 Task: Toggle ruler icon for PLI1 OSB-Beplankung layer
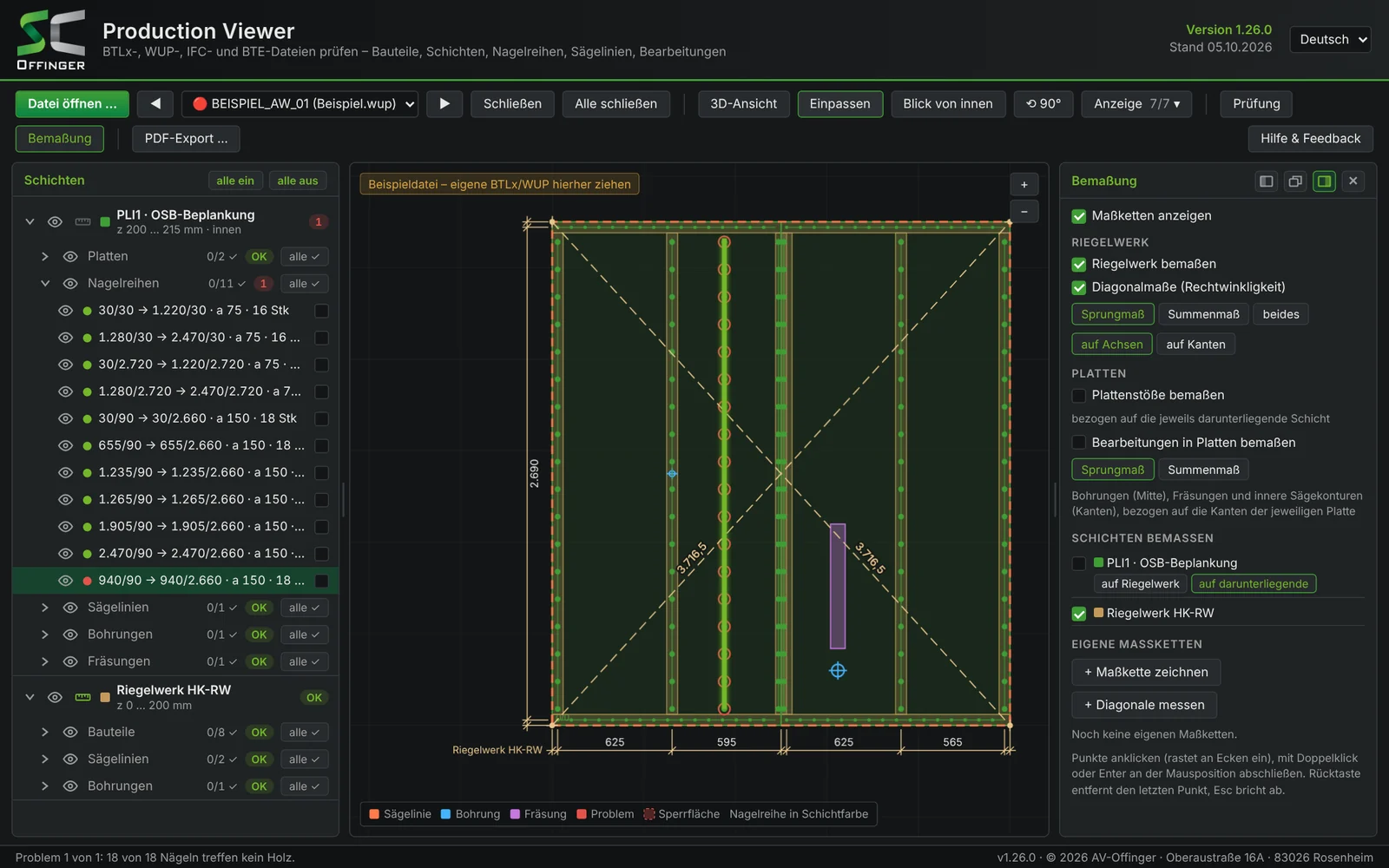[83, 221]
